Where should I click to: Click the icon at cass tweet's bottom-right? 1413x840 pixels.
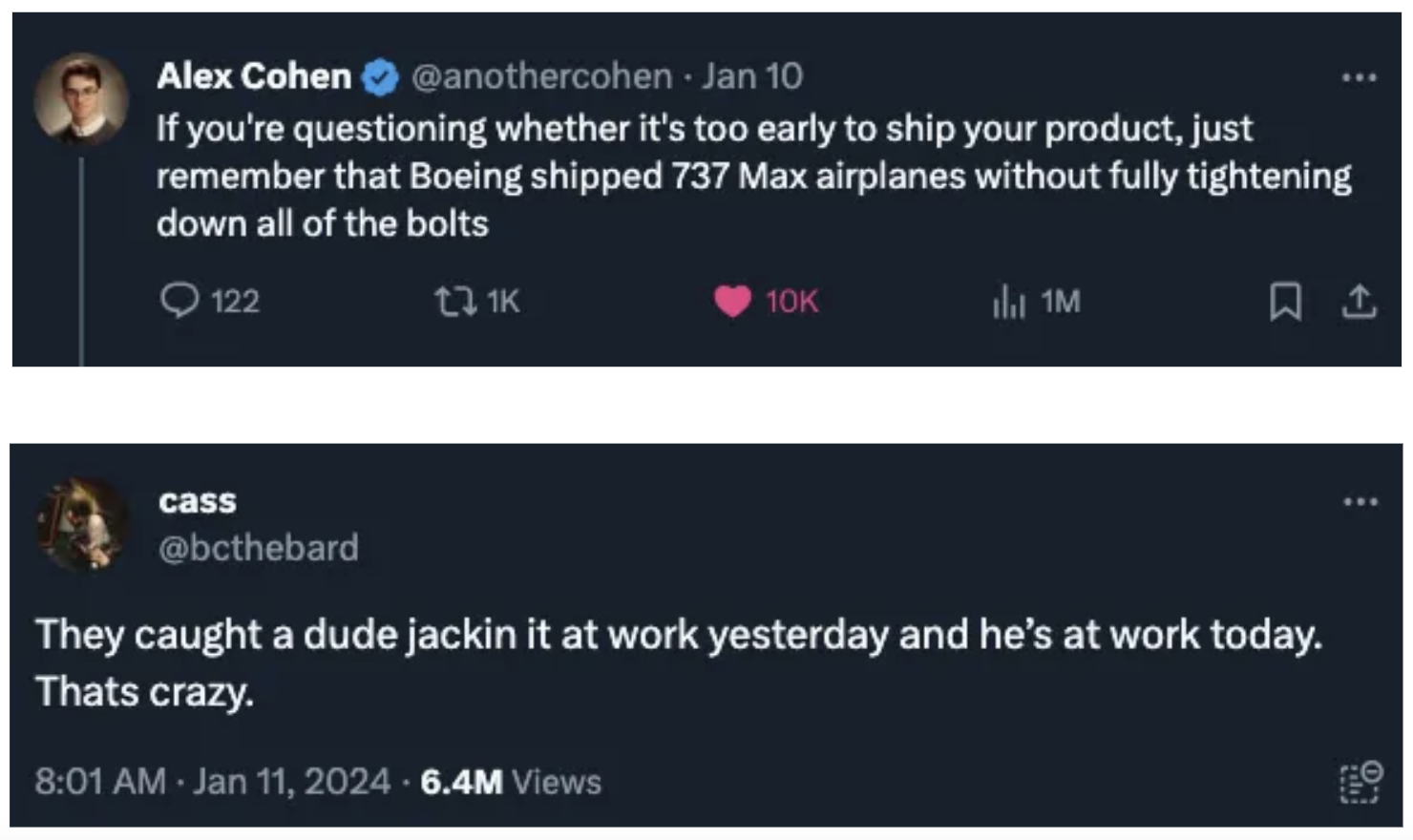[x=1360, y=782]
